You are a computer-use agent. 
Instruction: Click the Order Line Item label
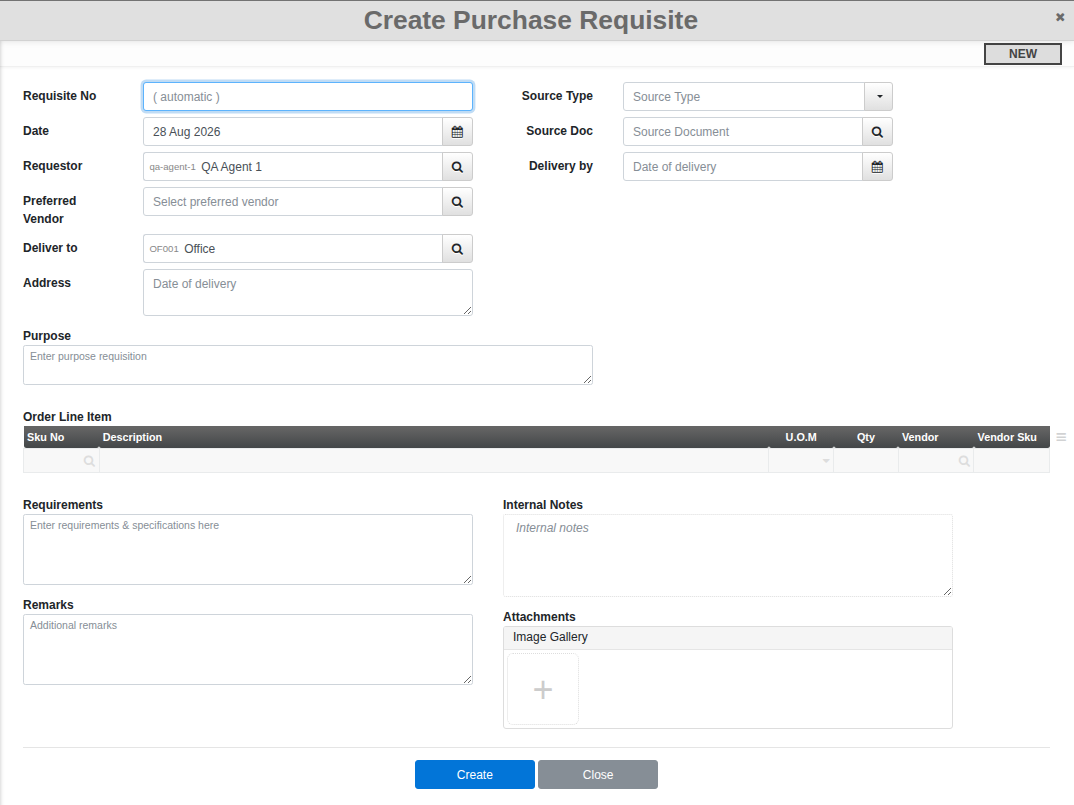coord(67,417)
